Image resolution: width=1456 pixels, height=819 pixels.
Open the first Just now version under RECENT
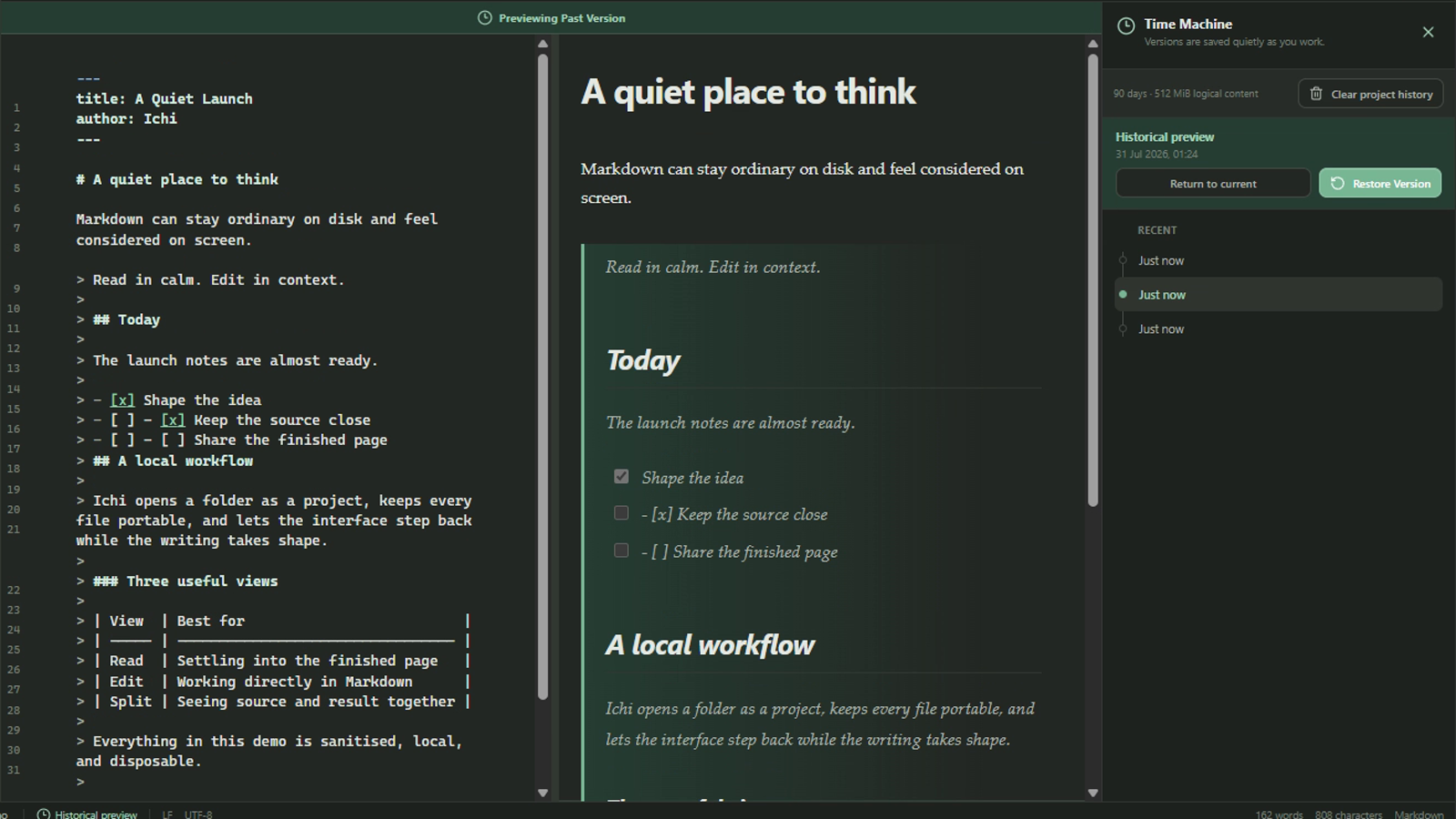click(x=1279, y=260)
